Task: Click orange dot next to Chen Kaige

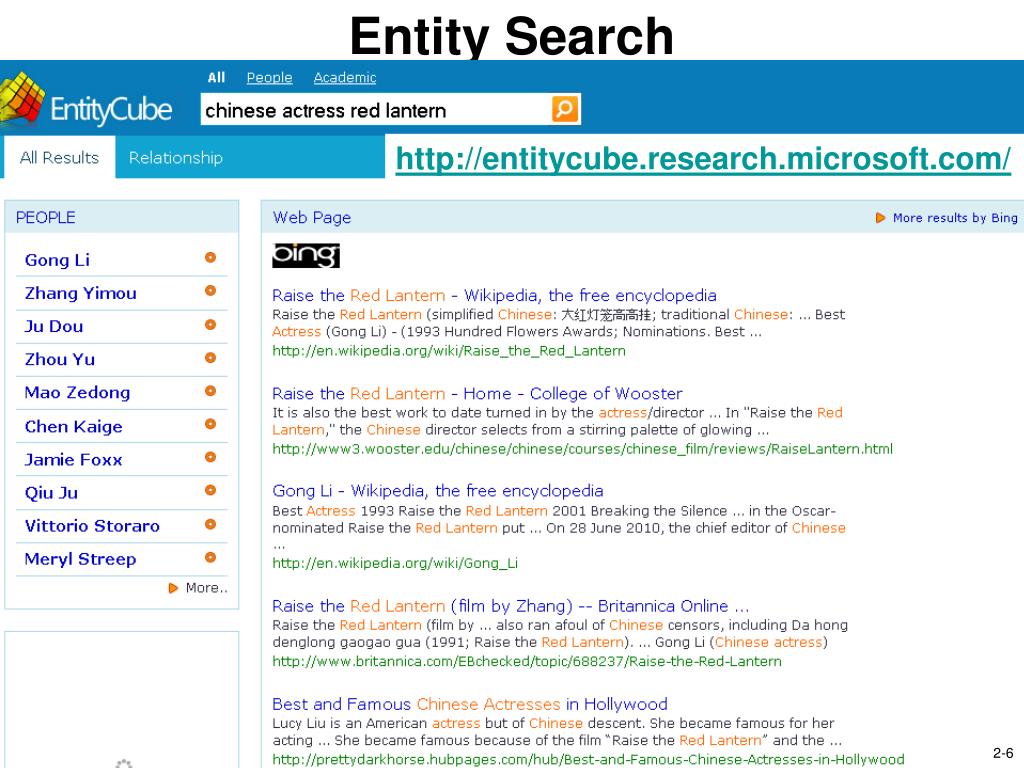Action: [210, 424]
